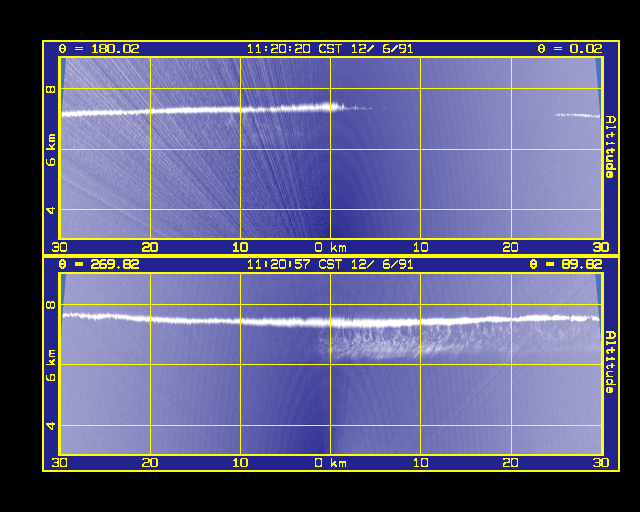Click the 0 km range label, top panel
Viewport: 640px width, 512px height.
[x=331, y=247]
